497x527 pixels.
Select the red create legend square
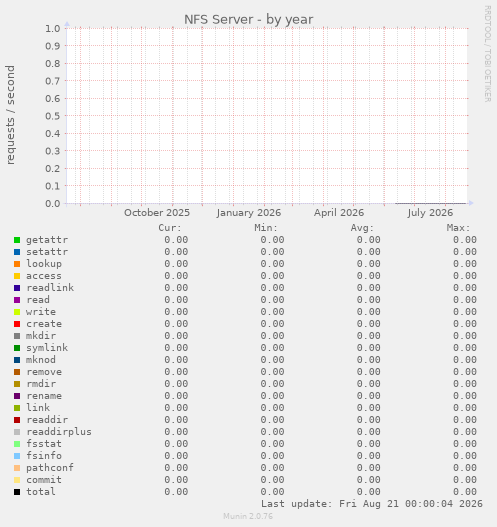[17, 324]
